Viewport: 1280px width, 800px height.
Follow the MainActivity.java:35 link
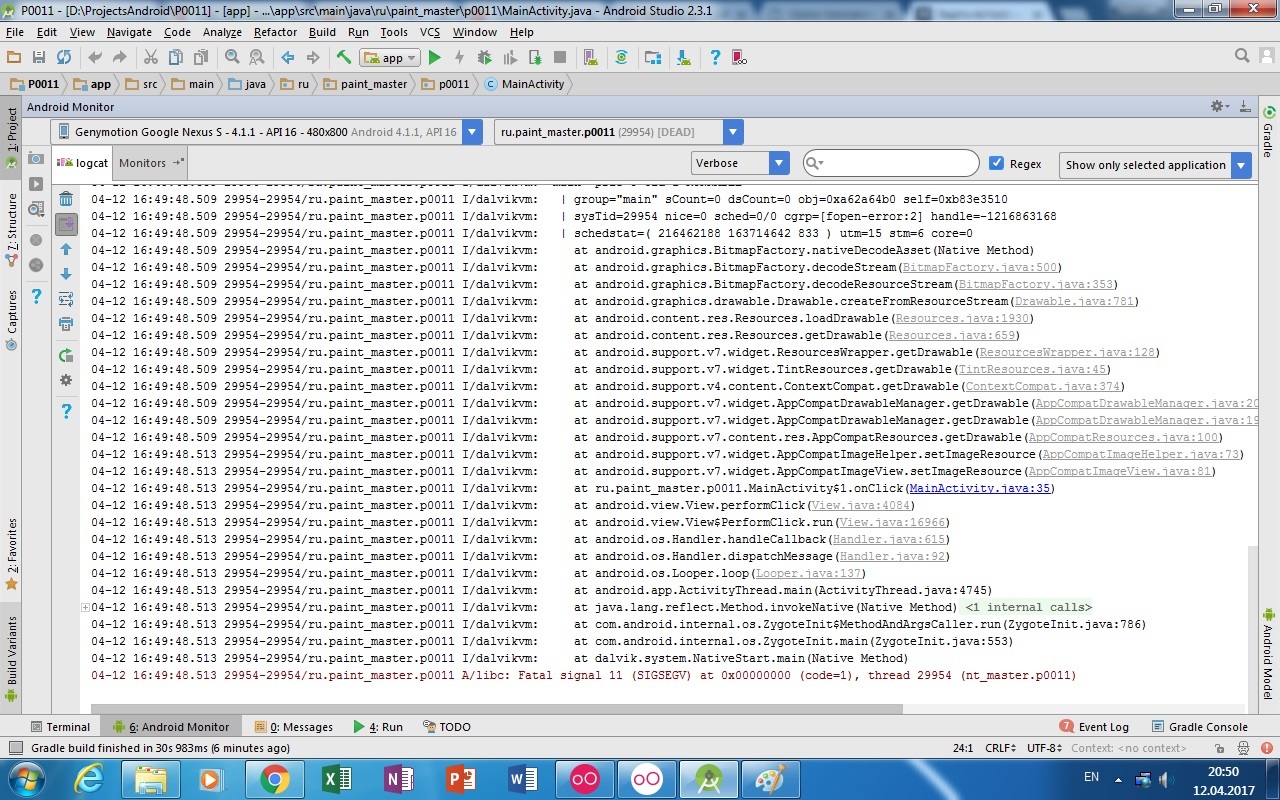point(980,488)
